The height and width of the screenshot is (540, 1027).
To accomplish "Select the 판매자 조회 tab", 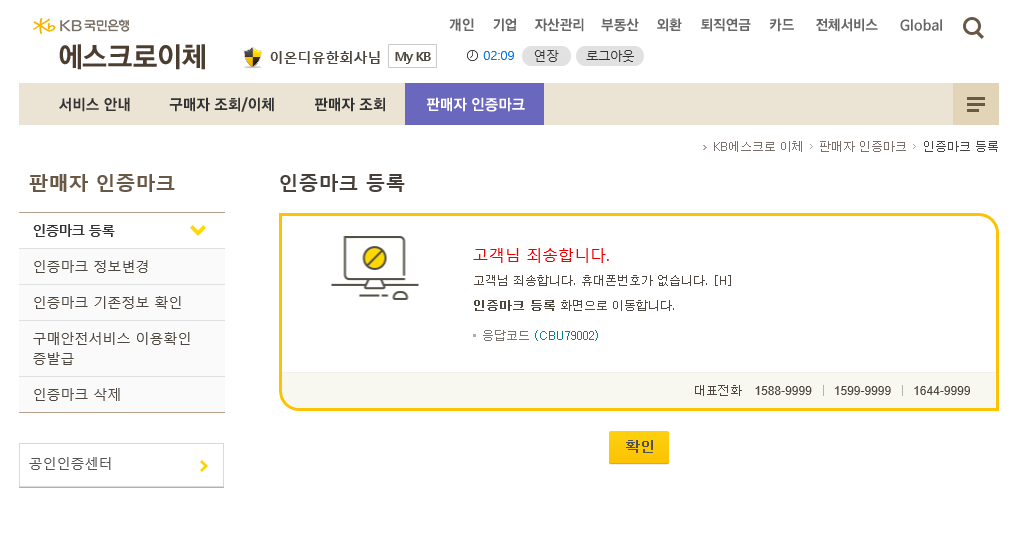I will click(x=350, y=104).
